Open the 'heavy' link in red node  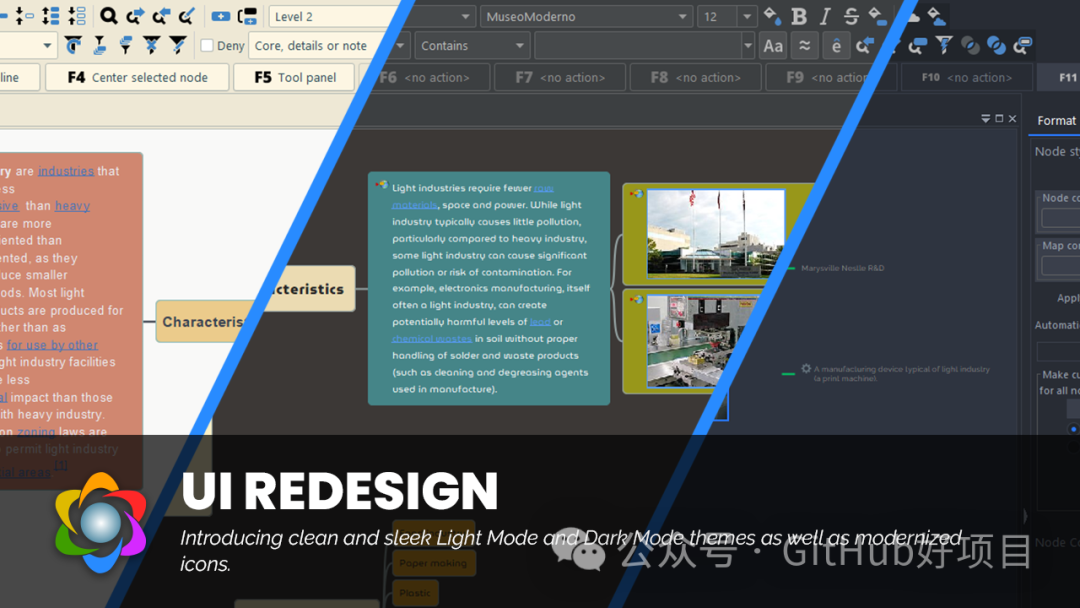point(72,205)
